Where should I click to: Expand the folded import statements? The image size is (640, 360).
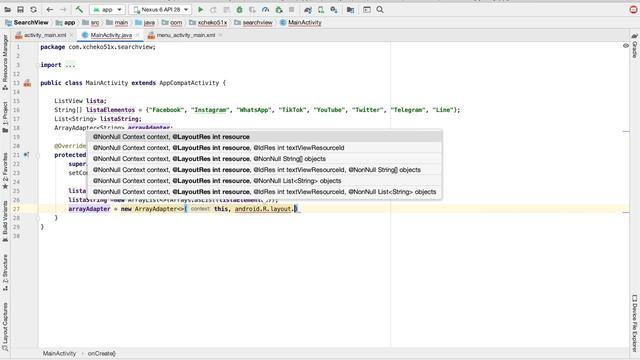(70, 65)
